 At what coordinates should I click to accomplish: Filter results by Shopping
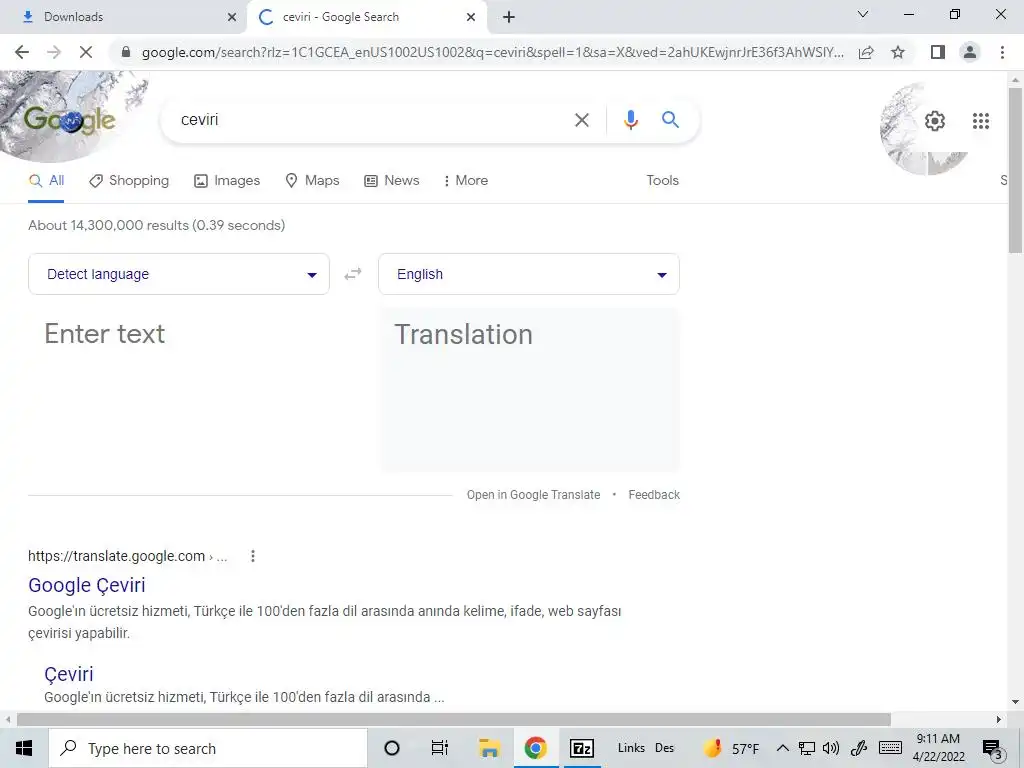129,180
